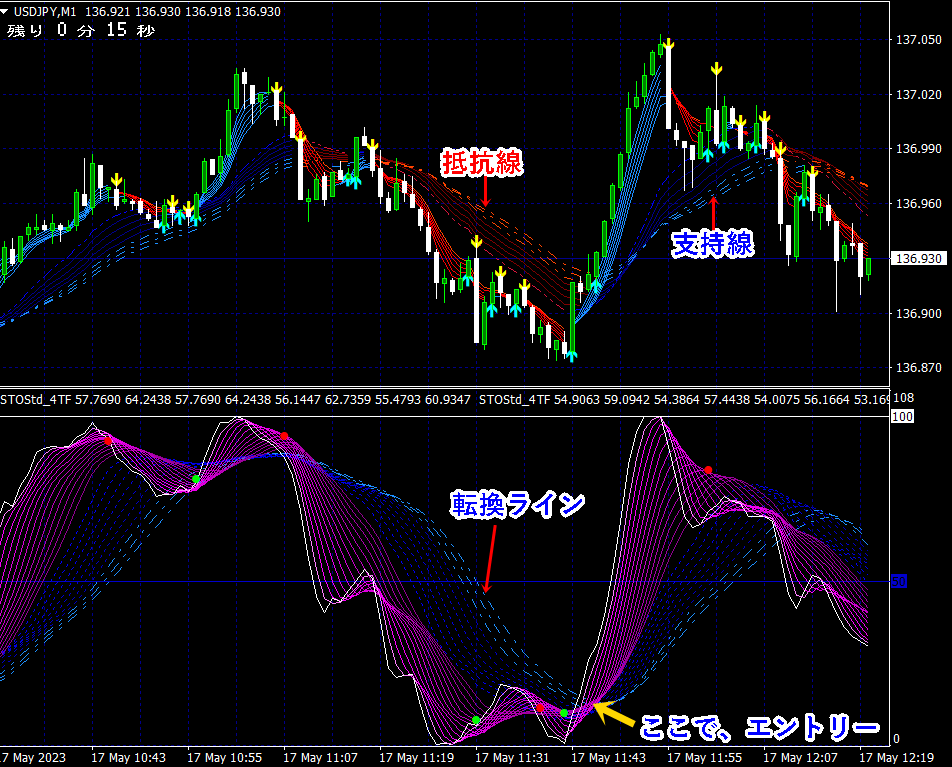
Task: Click the 残り 0 分 15 秒 countdown text
Action: [x=81, y=30]
